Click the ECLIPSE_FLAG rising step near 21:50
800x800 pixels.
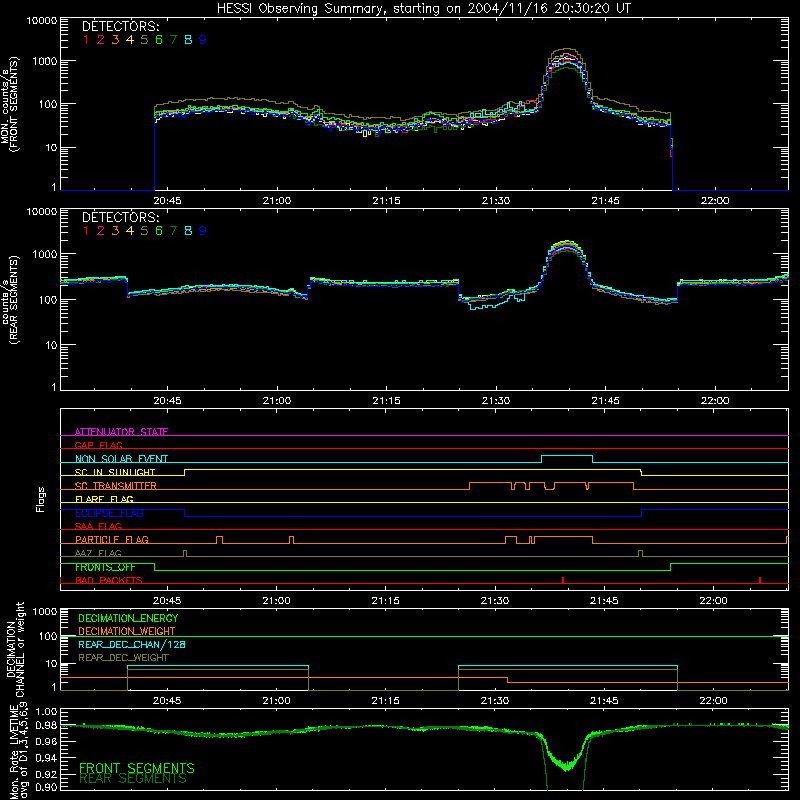click(x=641, y=513)
